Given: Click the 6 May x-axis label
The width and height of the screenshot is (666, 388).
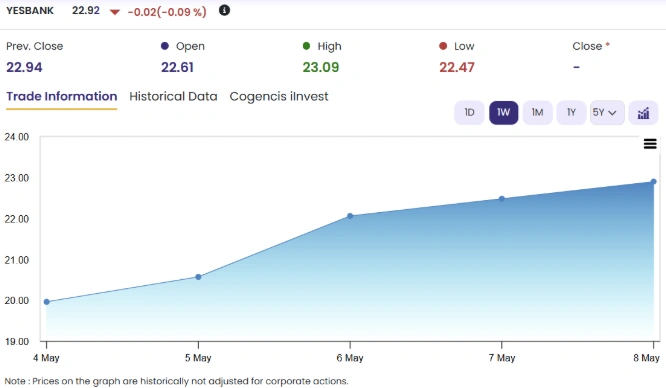Looking at the screenshot, I should point(350,358).
